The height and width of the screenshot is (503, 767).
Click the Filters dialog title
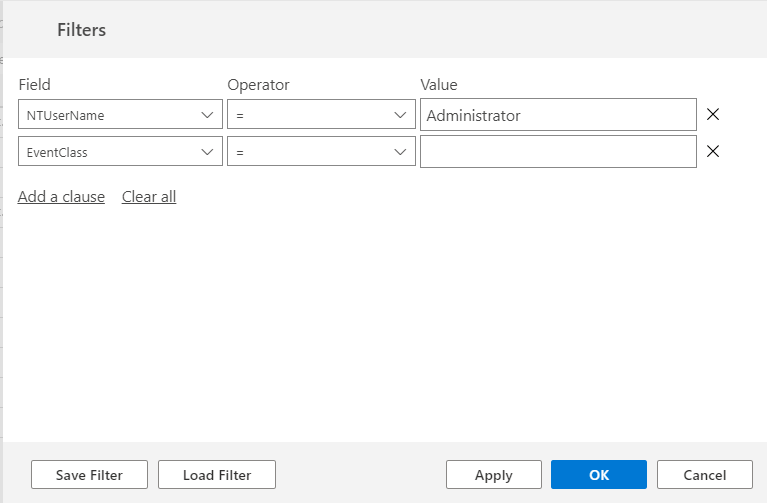pyautogui.click(x=81, y=30)
